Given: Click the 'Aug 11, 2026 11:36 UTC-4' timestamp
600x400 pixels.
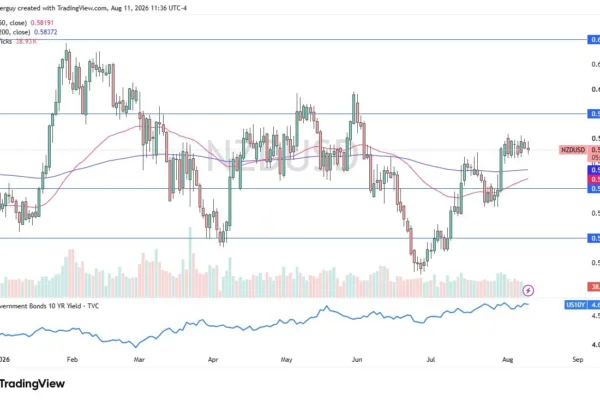Looking at the screenshot, I should [149, 8].
